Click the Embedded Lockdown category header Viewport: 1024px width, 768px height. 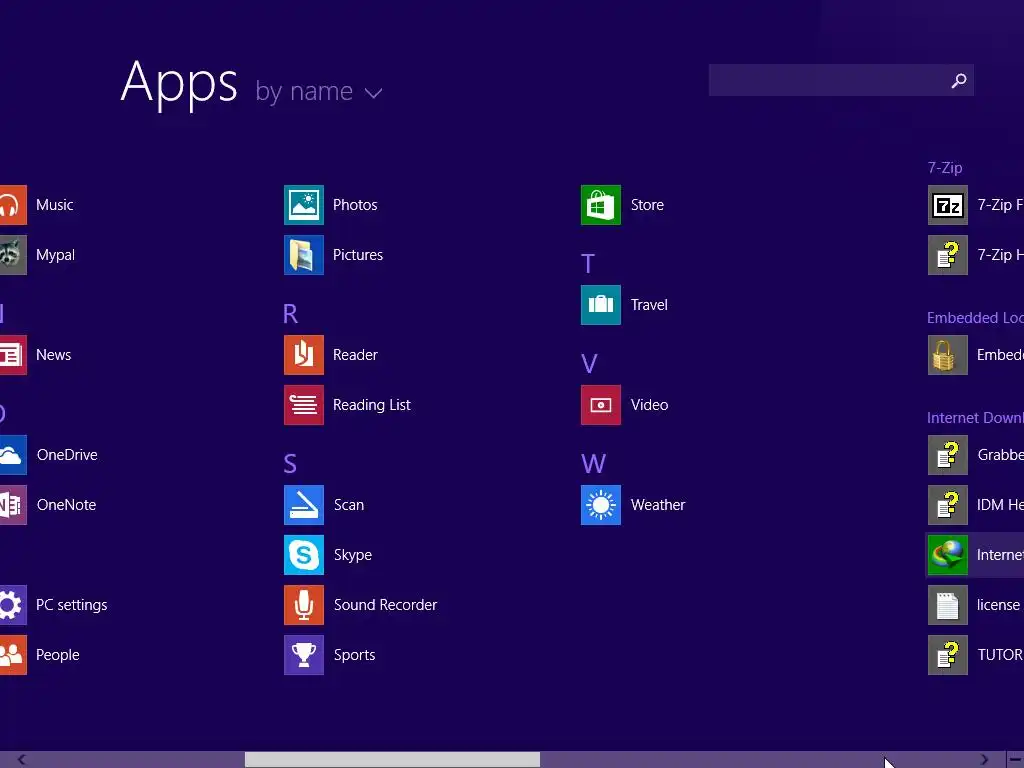pyautogui.click(x=976, y=318)
